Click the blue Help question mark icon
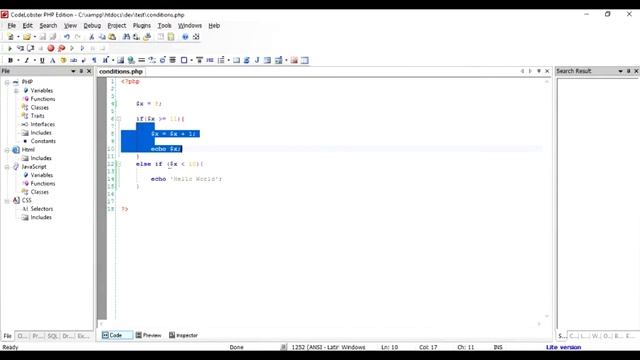Screen dimensions: 640x360 click(185, 37)
